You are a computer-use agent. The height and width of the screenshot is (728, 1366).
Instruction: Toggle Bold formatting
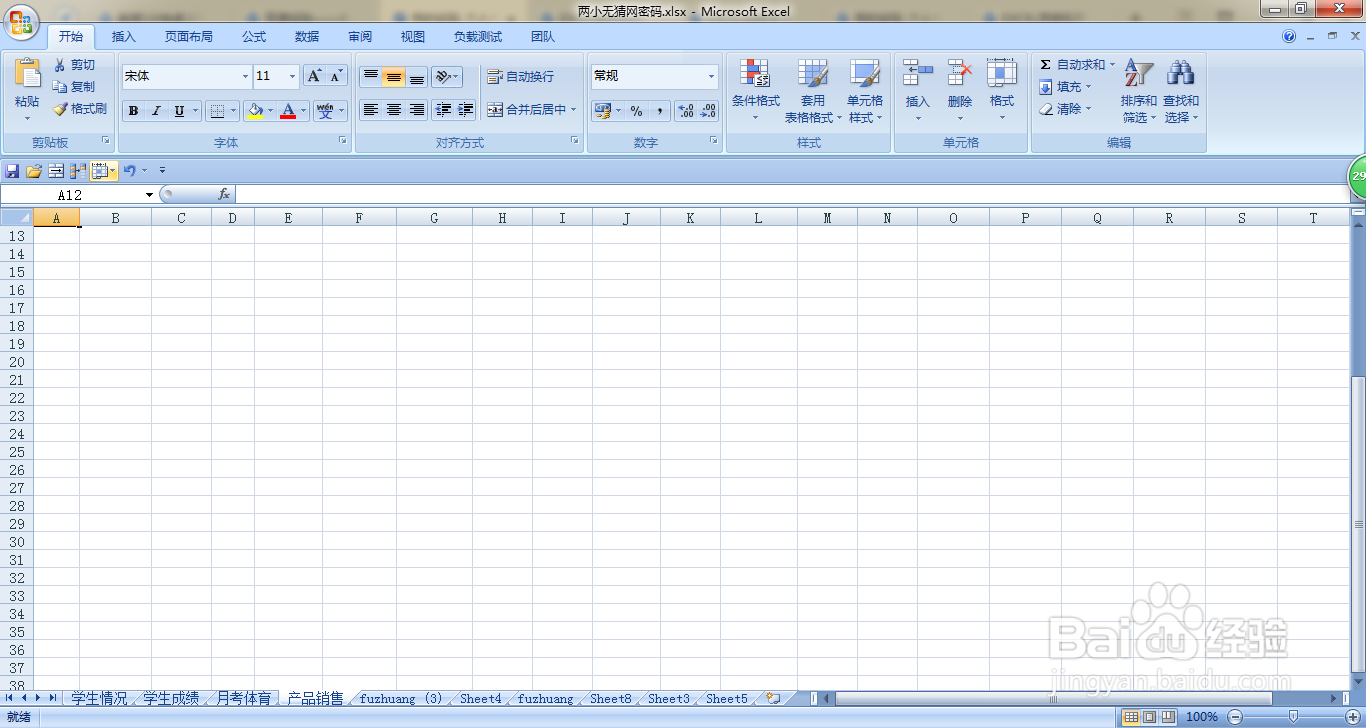coord(133,111)
